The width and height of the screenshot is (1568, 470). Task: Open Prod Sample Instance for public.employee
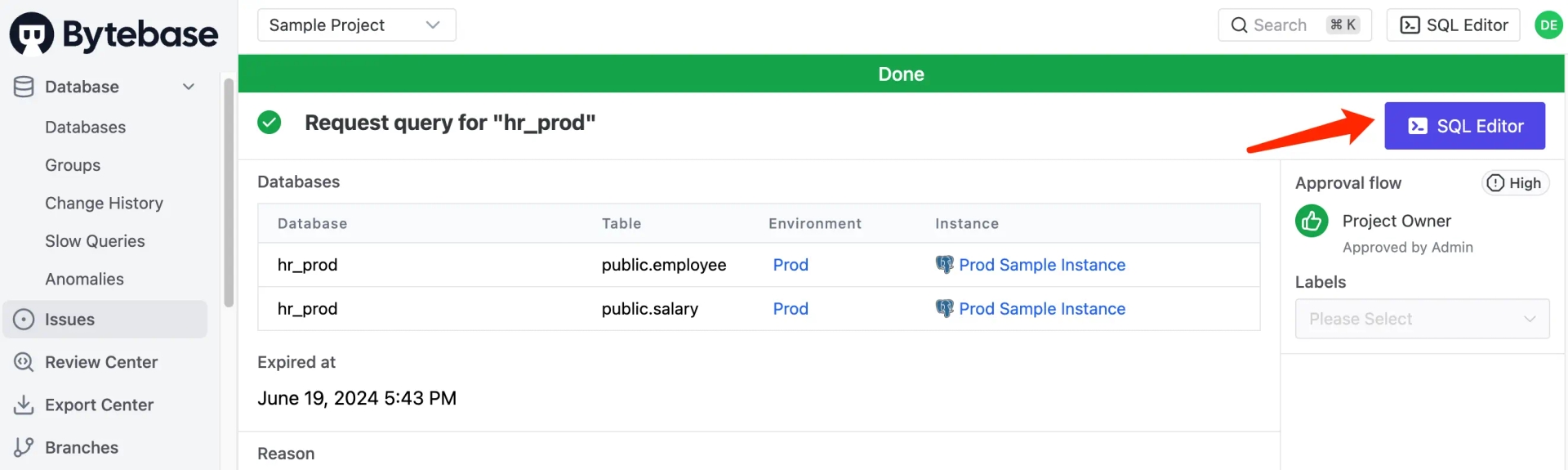tap(1042, 265)
